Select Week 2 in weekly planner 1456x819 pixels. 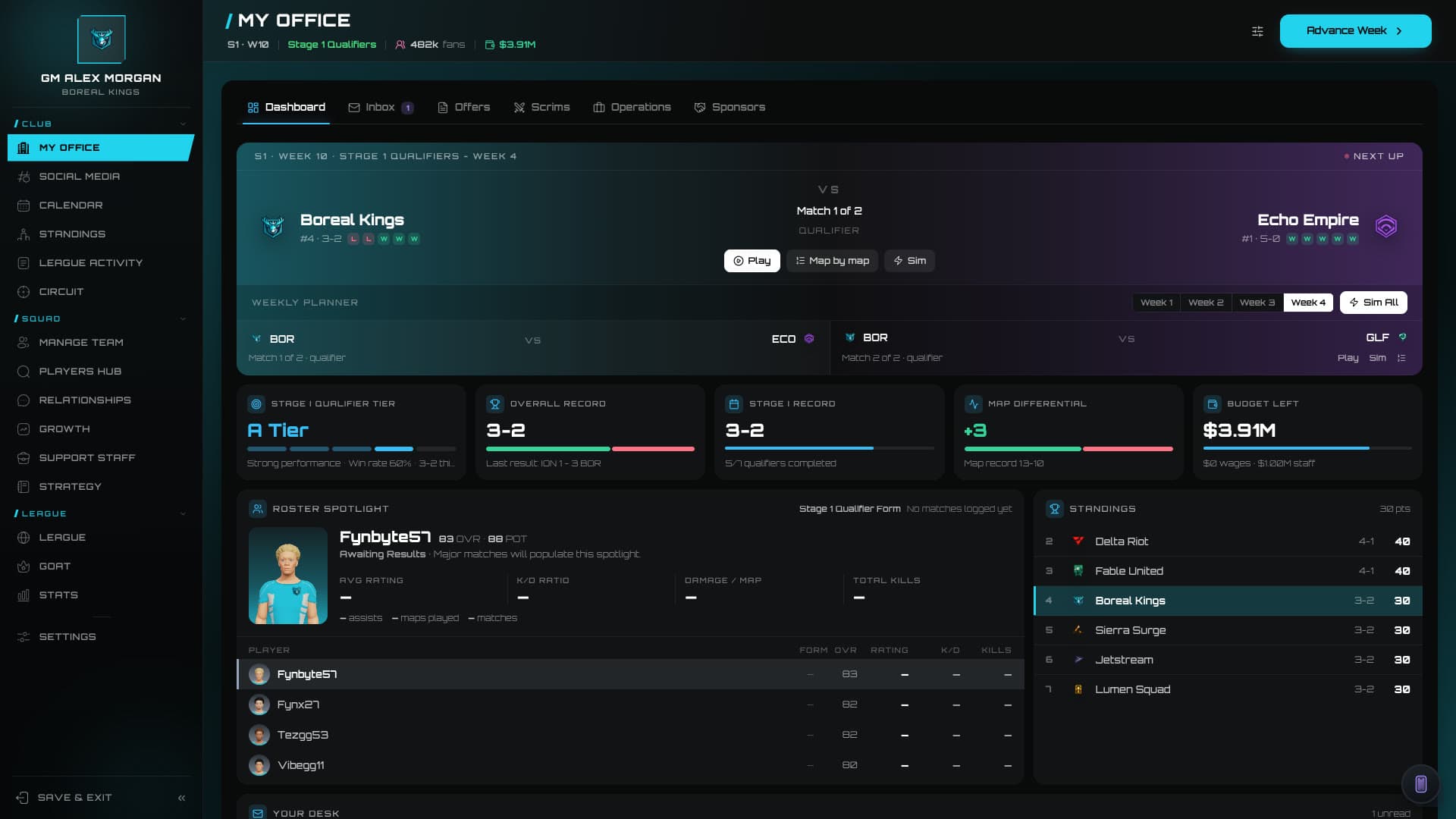tap(1206, 303)
